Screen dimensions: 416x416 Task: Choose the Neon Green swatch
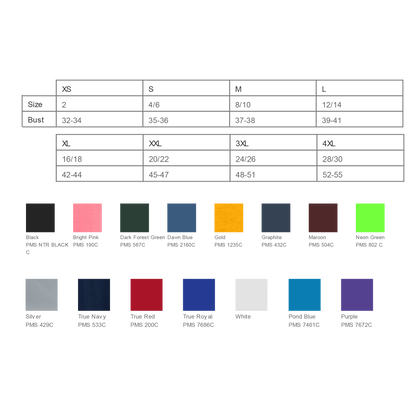(x=370, y=218)
